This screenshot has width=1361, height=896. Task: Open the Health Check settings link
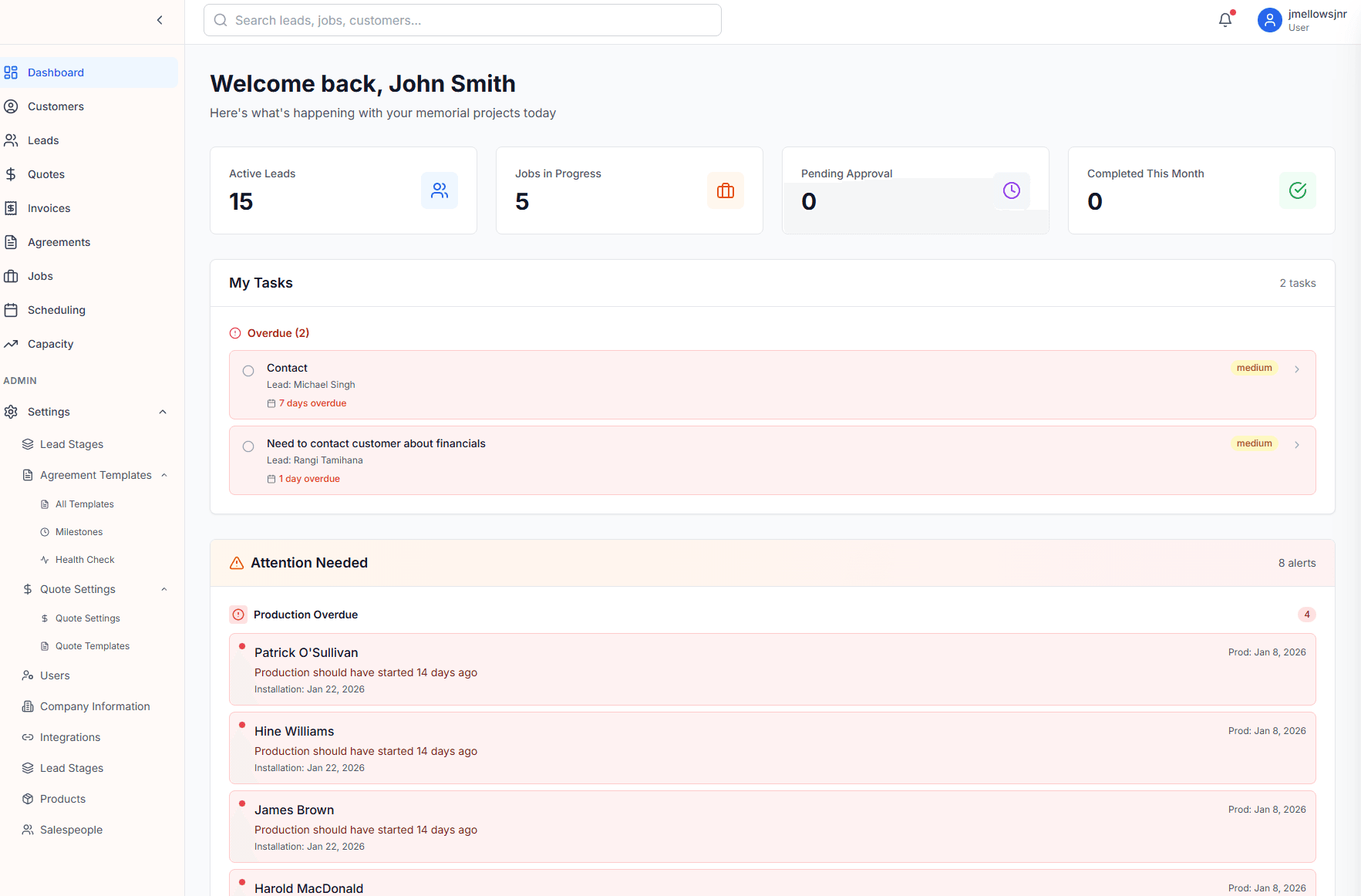click(x=85, y=560)
